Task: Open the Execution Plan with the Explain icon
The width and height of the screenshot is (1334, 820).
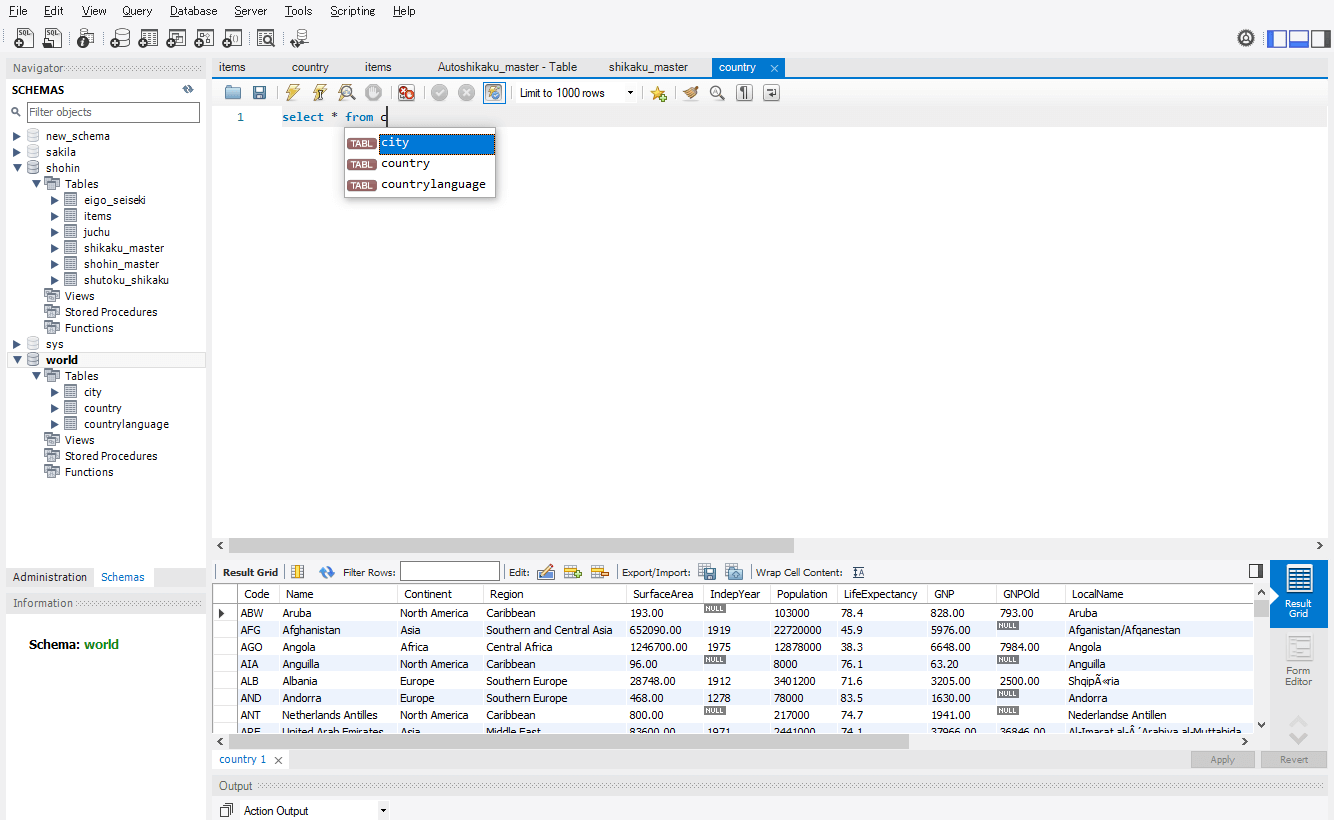Action: [x=345, y=92]
